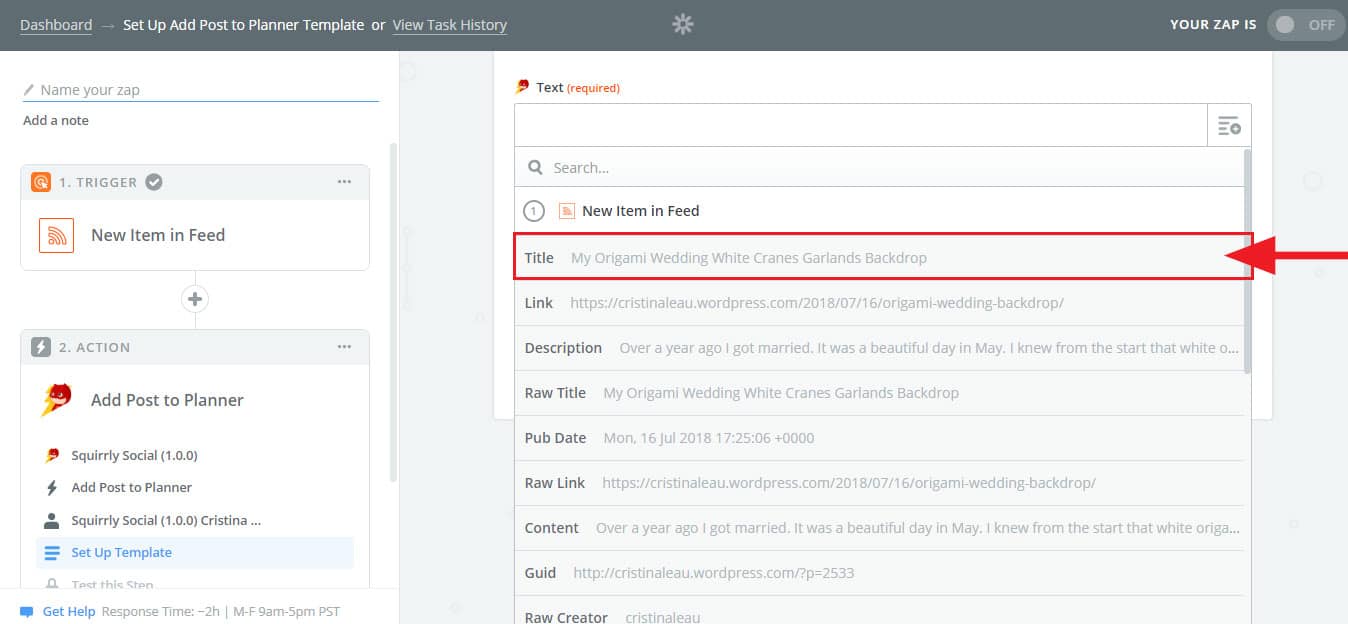Select the Raw Title field option
The image size is (1348, 624).
[x=880, y=393]
